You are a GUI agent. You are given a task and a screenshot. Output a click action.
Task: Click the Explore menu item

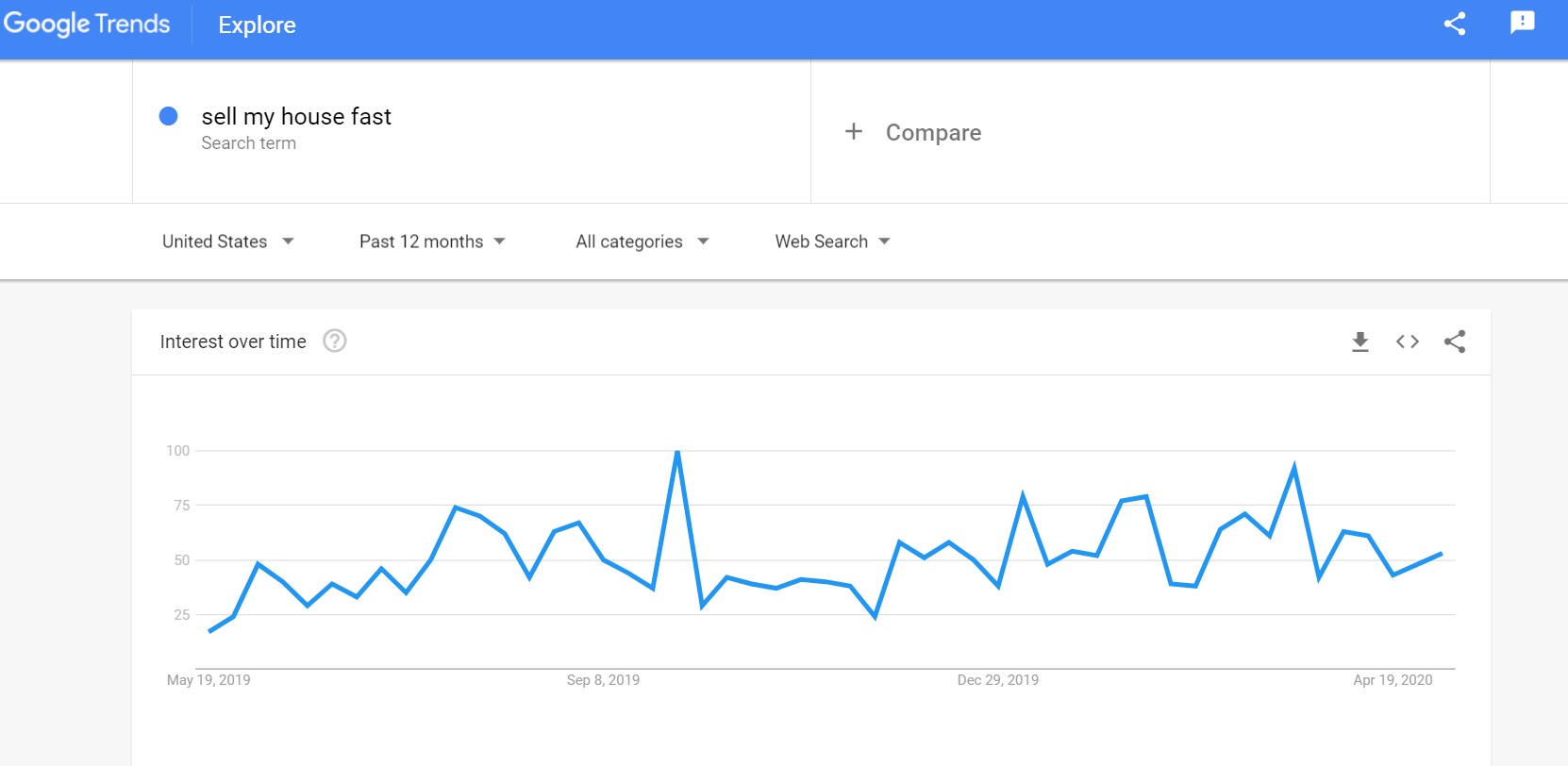(256, 25)
